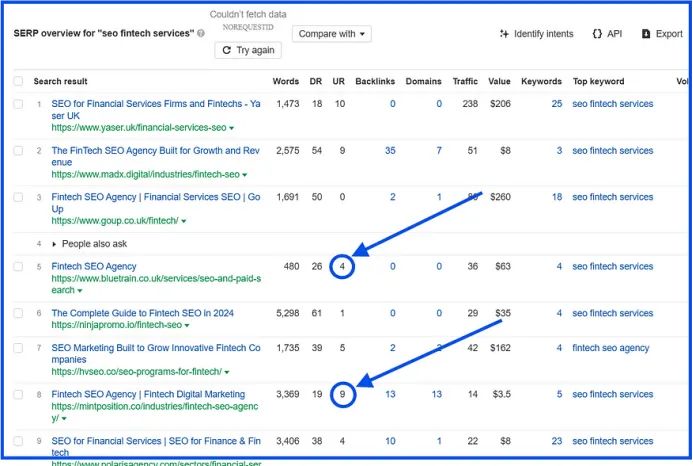Viewport: 693px width, 466px height.
Task: Check the box for the Yaser UK result
Action: (18, 104)
